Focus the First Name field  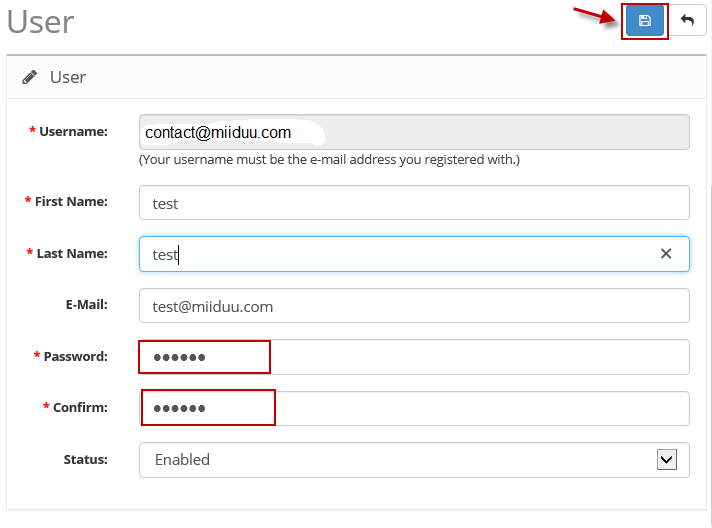coord(414,202)
